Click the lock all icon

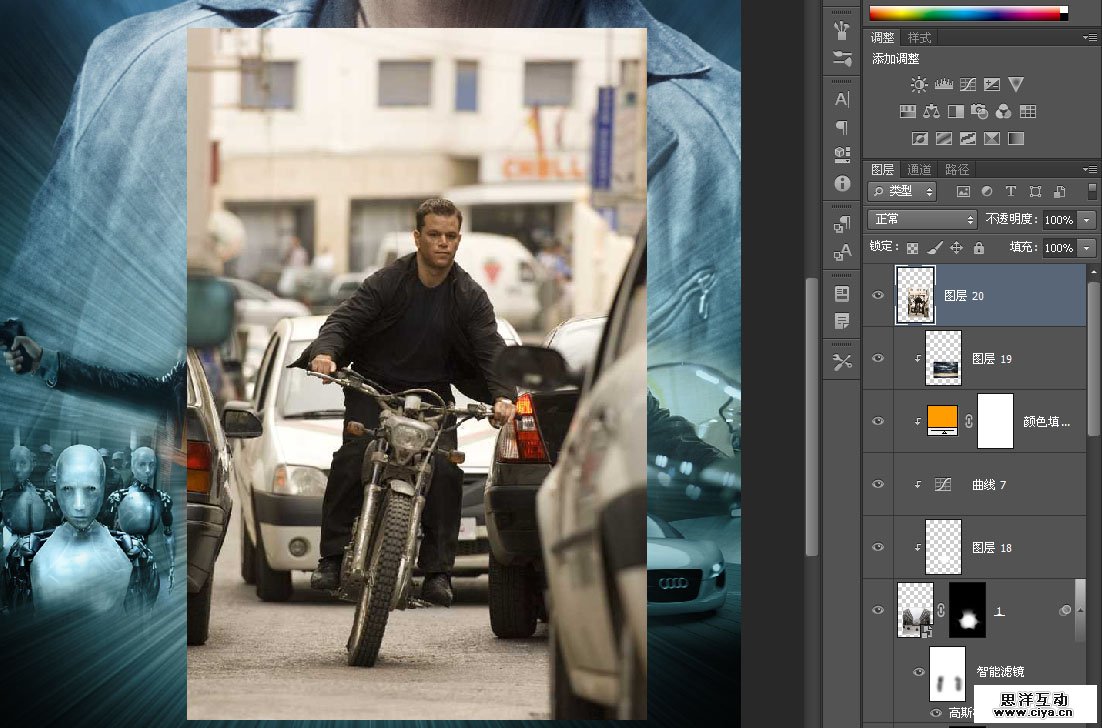(x=979, y=248)
